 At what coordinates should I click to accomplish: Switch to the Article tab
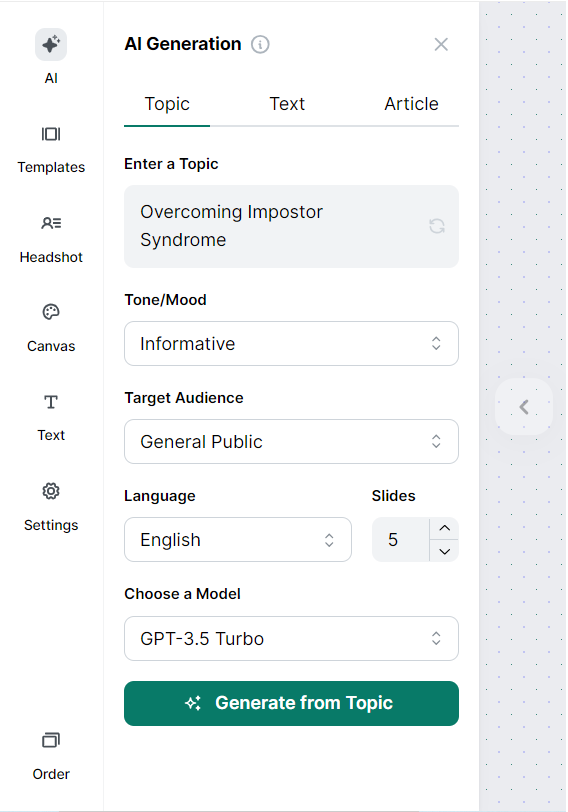pos(411,104)
